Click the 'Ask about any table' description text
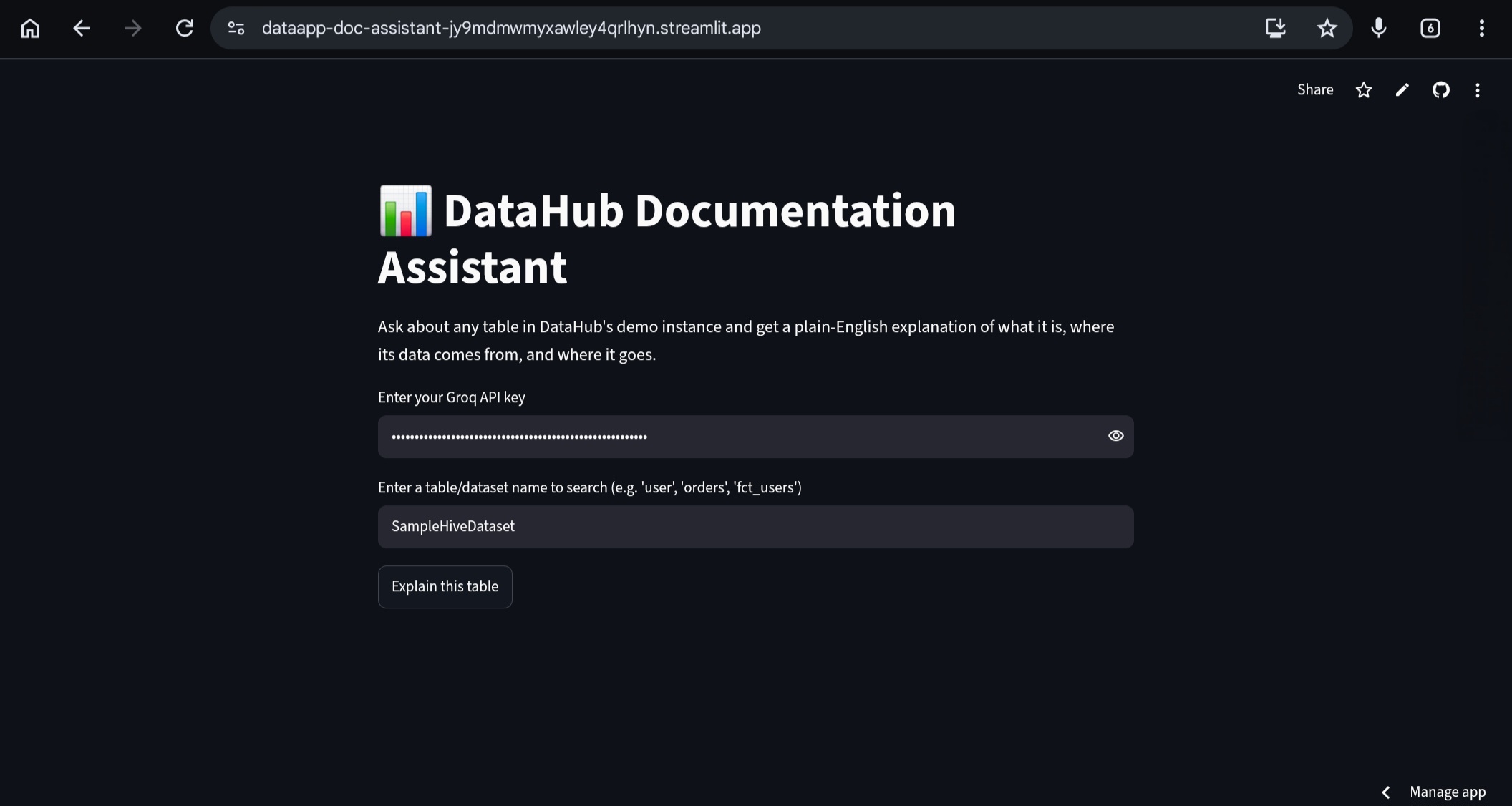 tap(746, 341)
